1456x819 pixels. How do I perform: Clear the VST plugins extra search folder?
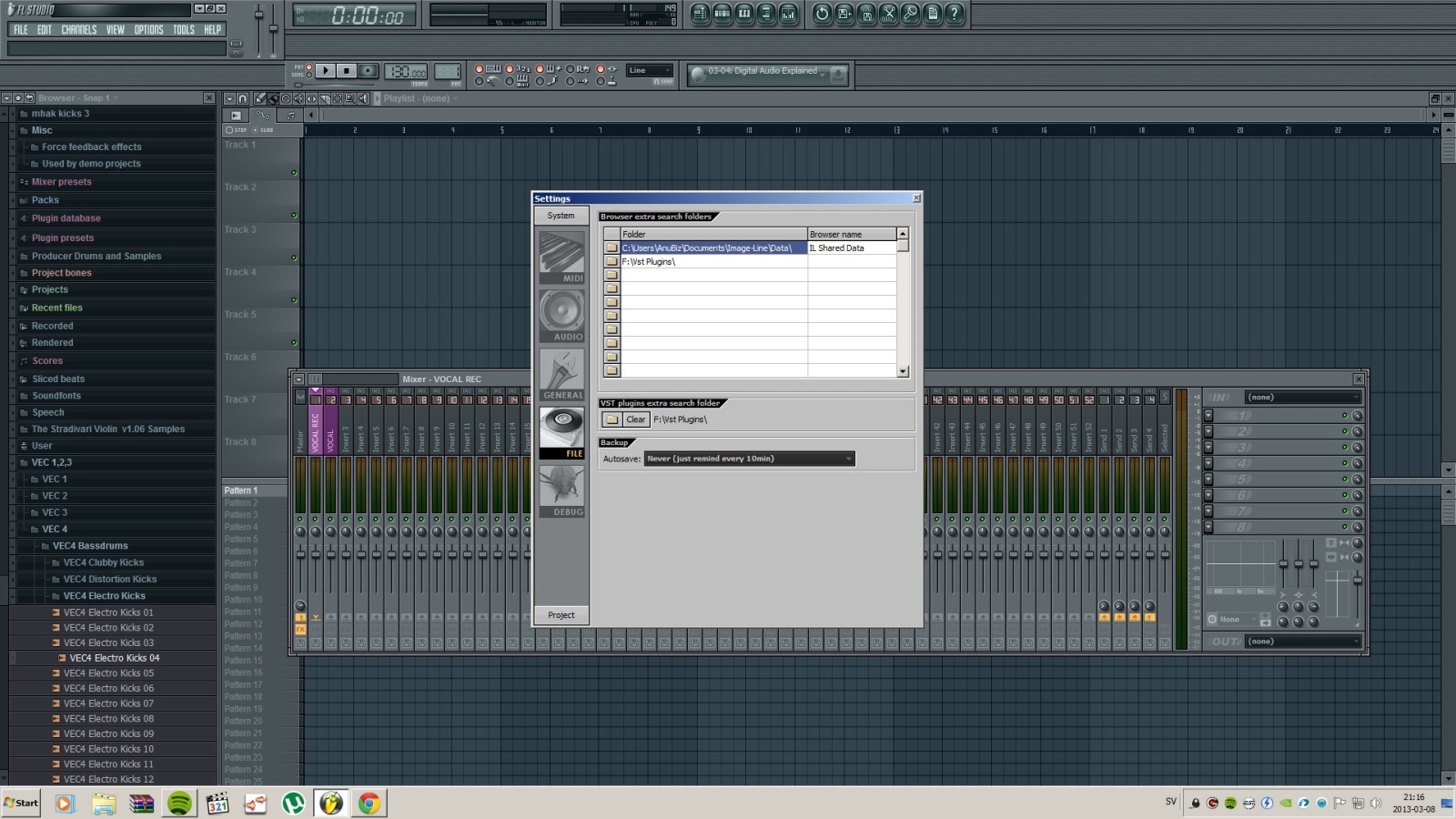(636, 420)
